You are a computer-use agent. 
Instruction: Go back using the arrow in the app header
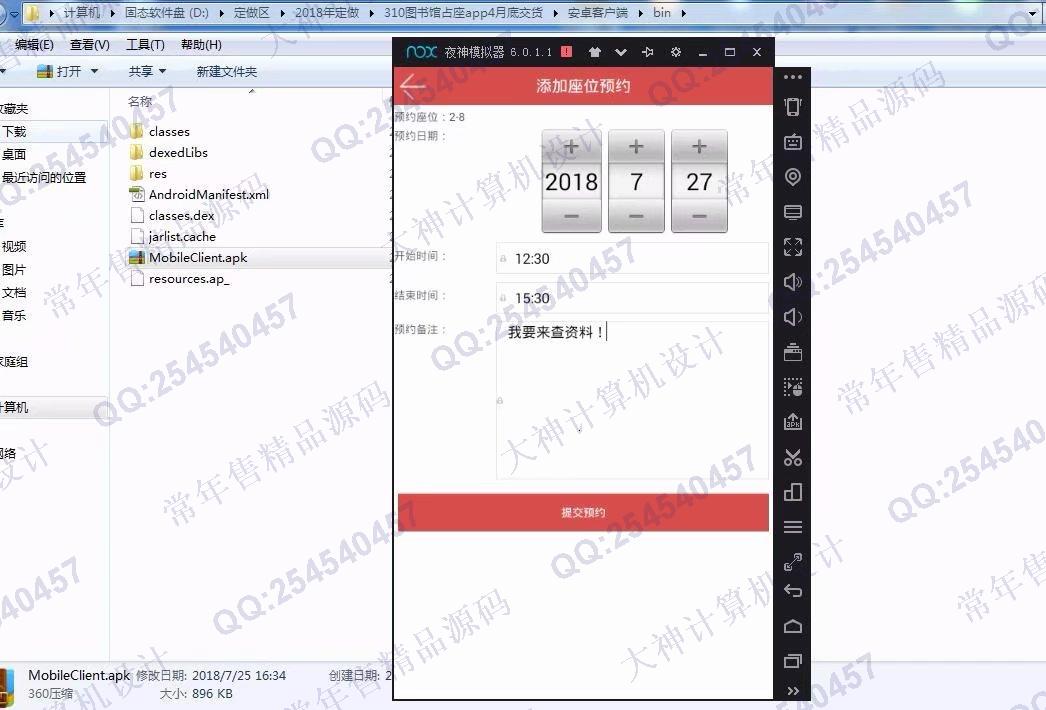413,85
